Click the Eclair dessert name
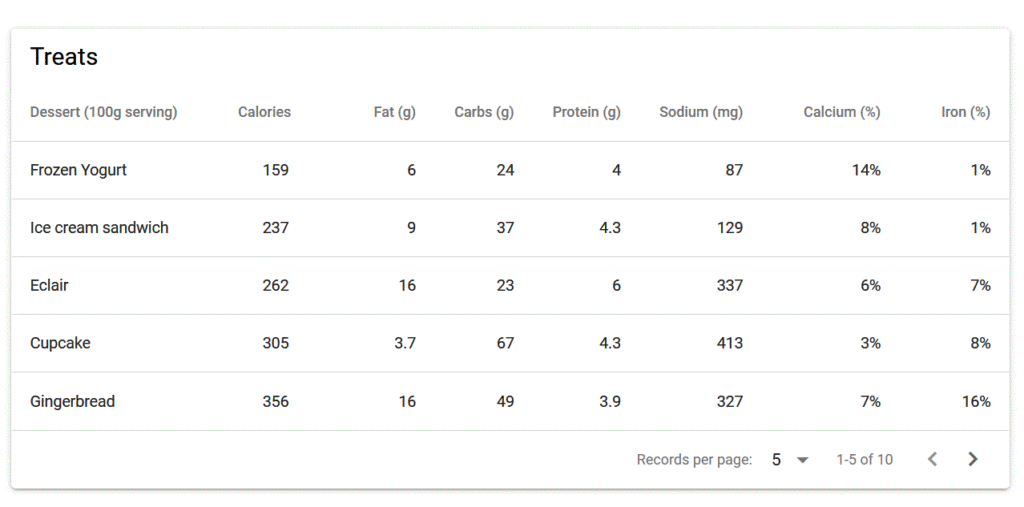 click(49, 286)
